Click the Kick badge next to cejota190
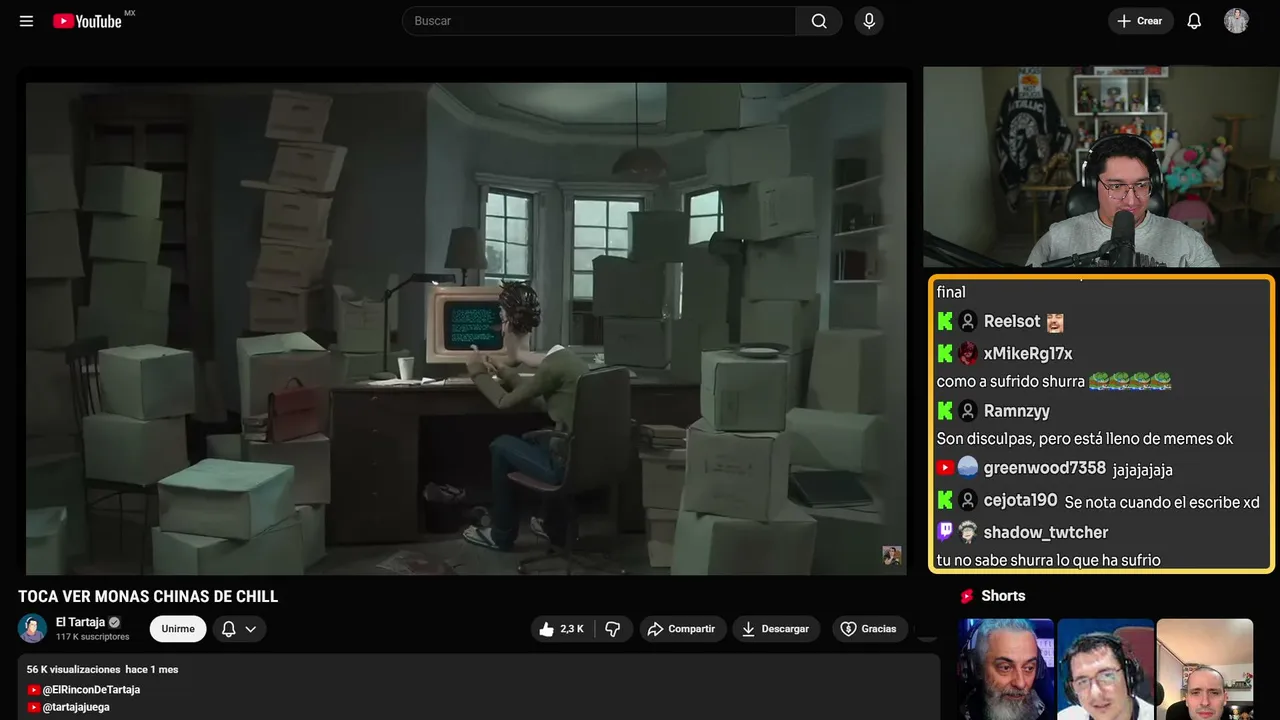Screen dimensions: 1280x720 click(945, 500)
